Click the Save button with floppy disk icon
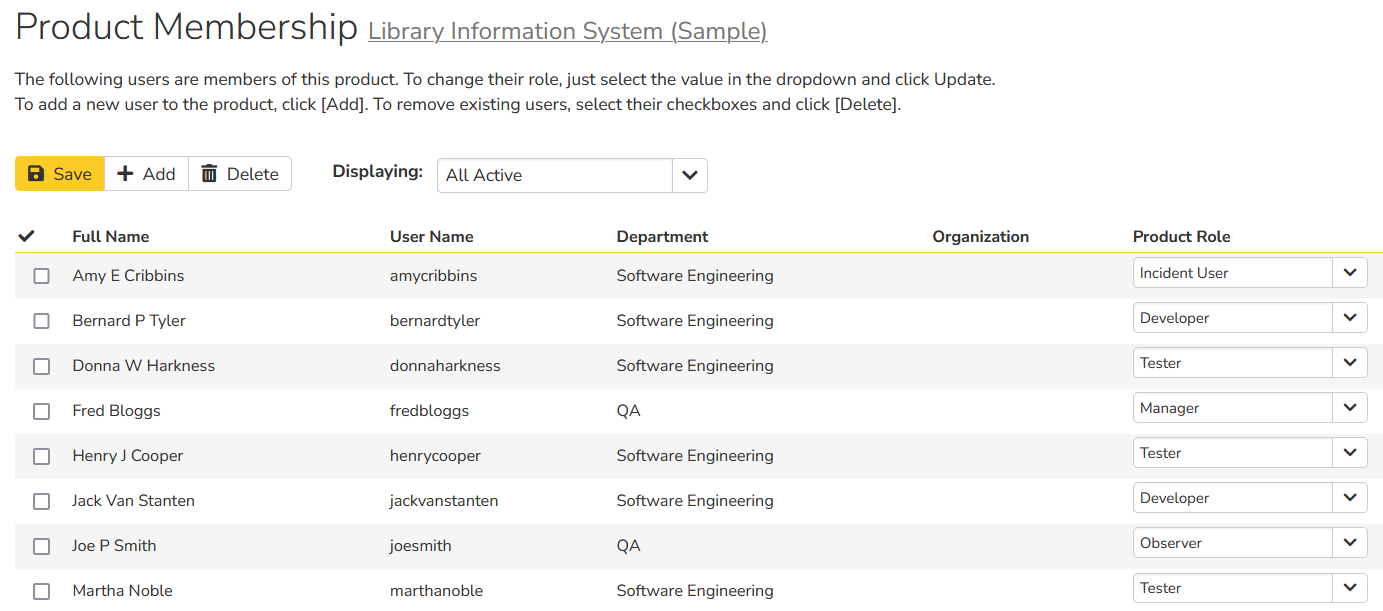The height and width of the screenshot is (611, 1383). coord(60,174)
